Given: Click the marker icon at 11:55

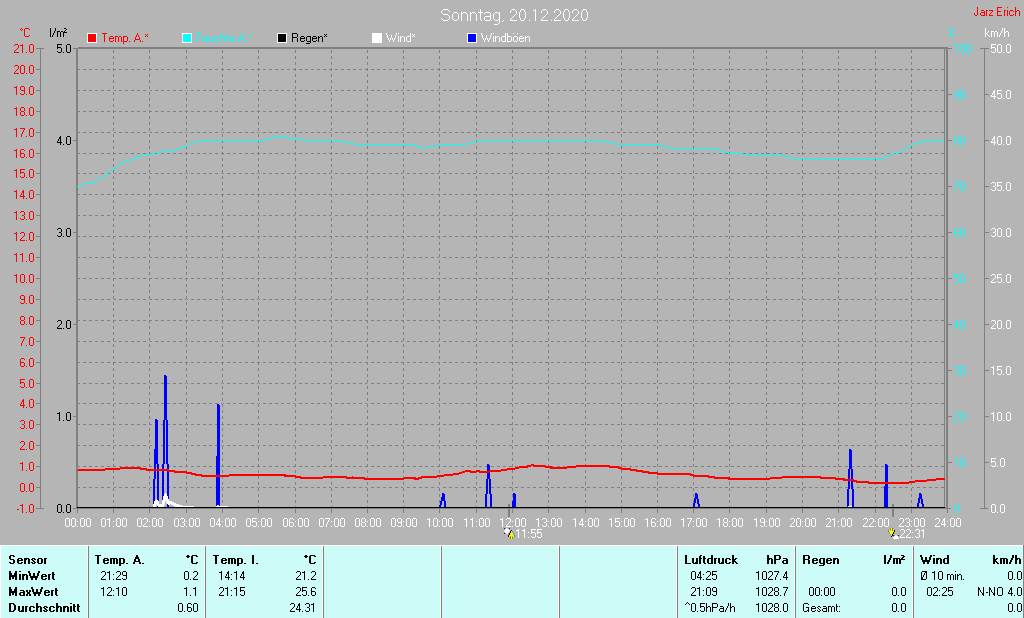Looking at the screenshot, I should 509,534.
